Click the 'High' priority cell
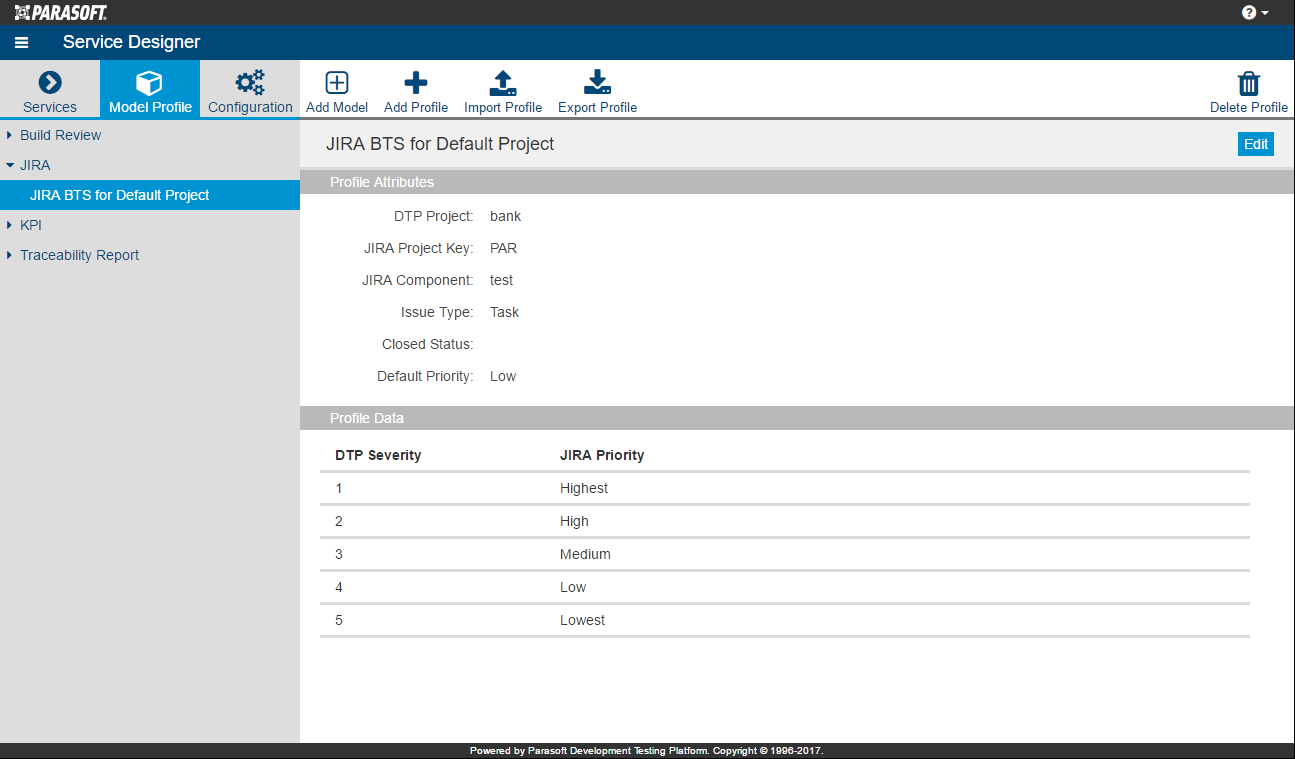The height and width of the screenshot is (759, 1295). (x=574, y=521)
